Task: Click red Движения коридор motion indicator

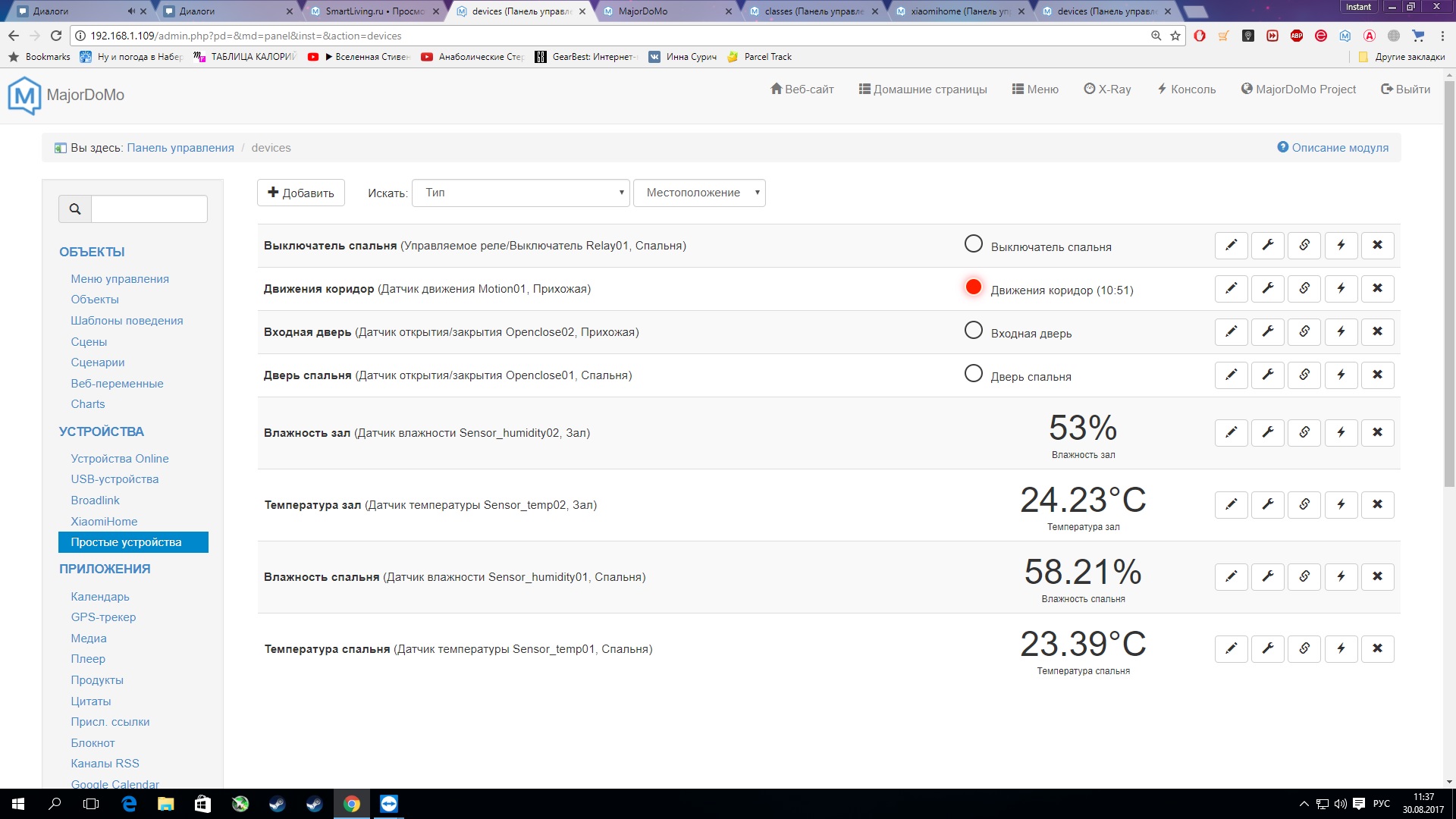Action: tap(973, 287)
